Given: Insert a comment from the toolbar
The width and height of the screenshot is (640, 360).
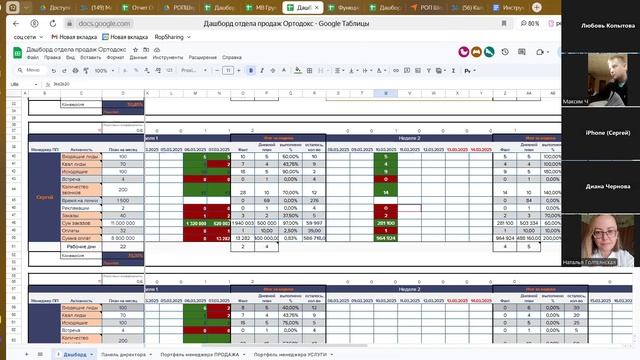Looking at the screenshot, I should [x=407, y=71].
